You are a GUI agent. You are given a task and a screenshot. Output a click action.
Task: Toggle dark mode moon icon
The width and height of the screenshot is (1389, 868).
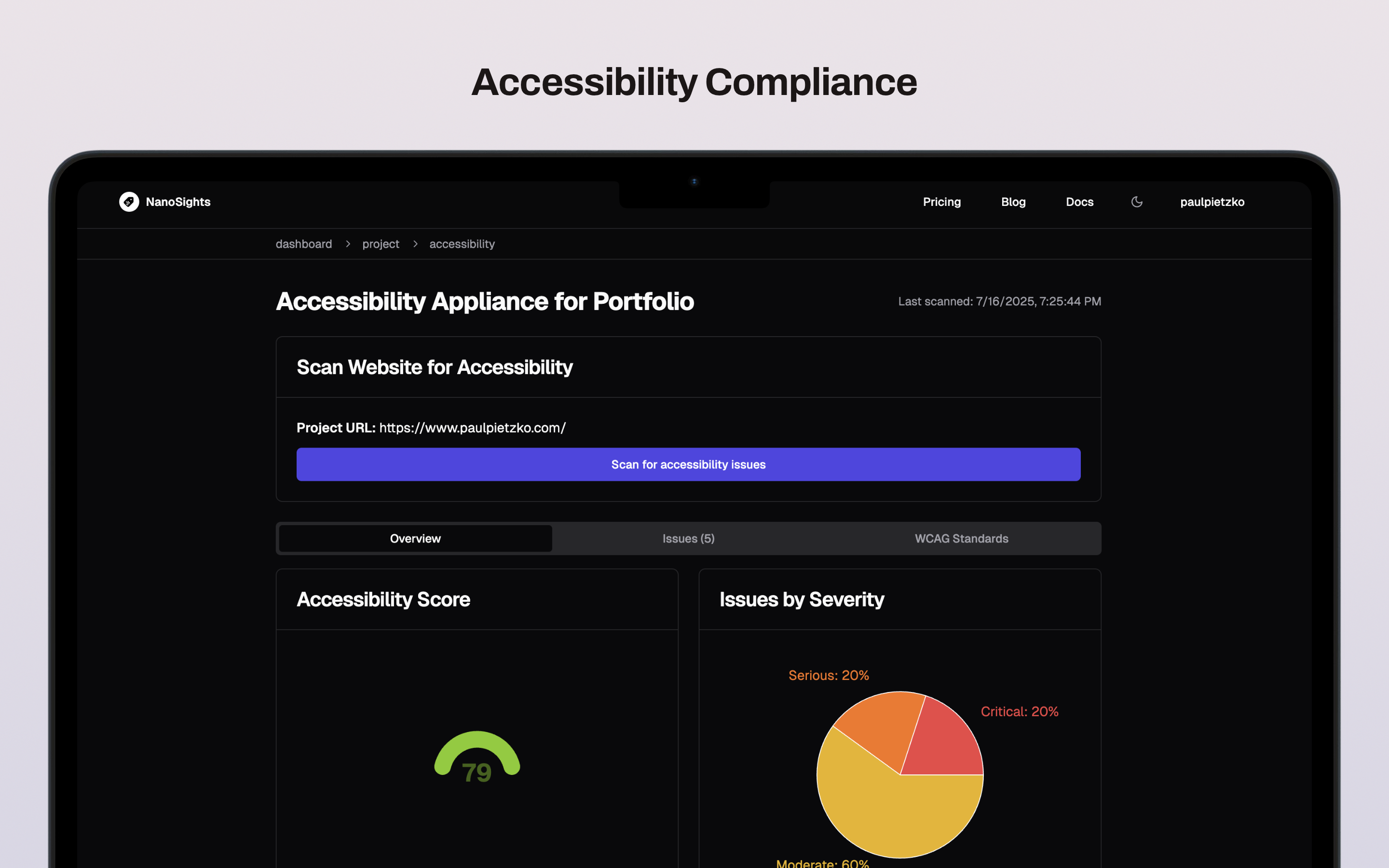point(1136,202)
